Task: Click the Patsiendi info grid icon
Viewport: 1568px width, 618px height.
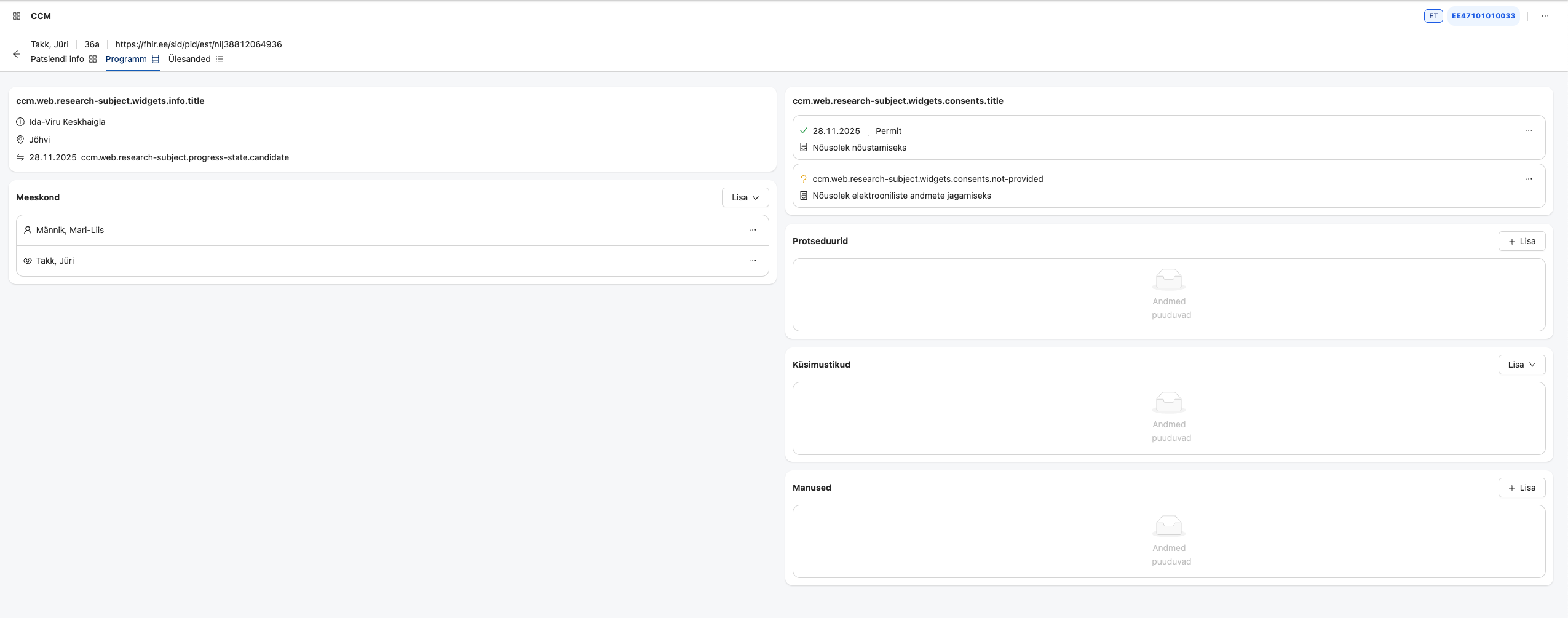Action: (93, 58)
